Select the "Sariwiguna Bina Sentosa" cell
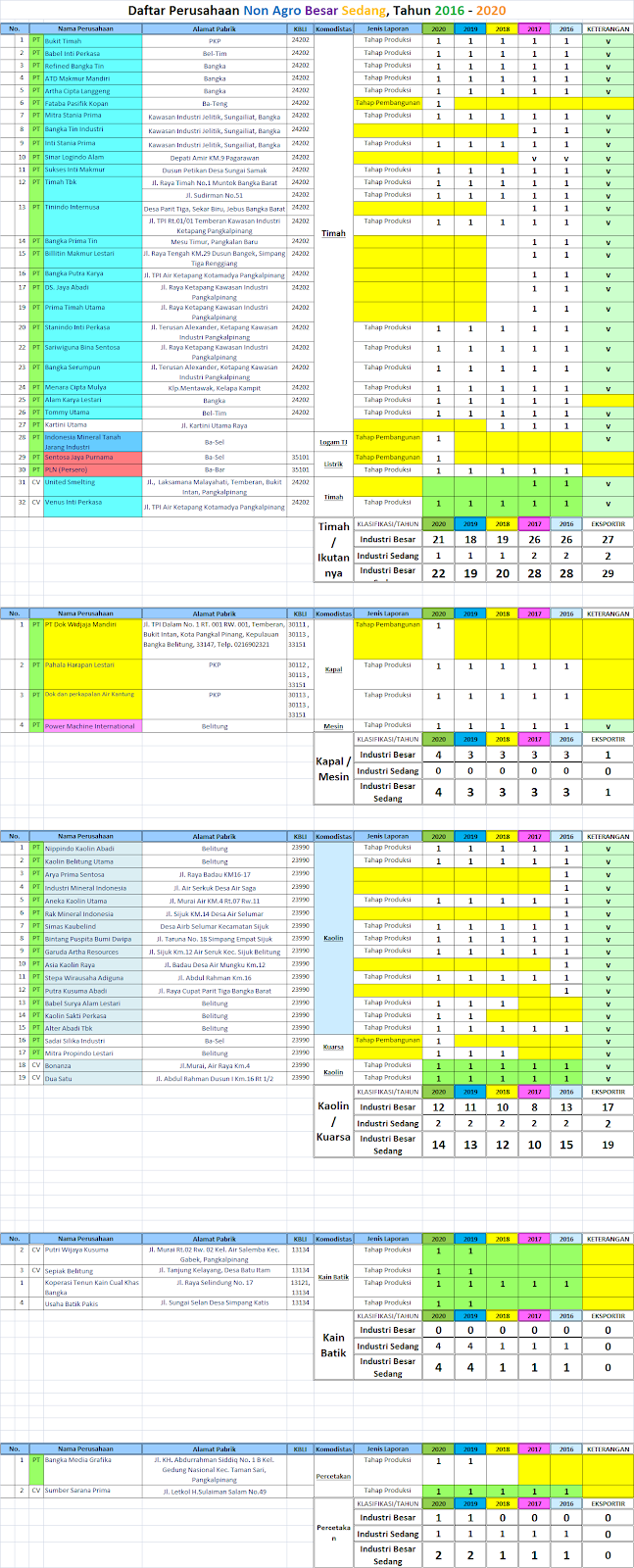Viewport: 634px width, 1568px height. coord(92,351)
